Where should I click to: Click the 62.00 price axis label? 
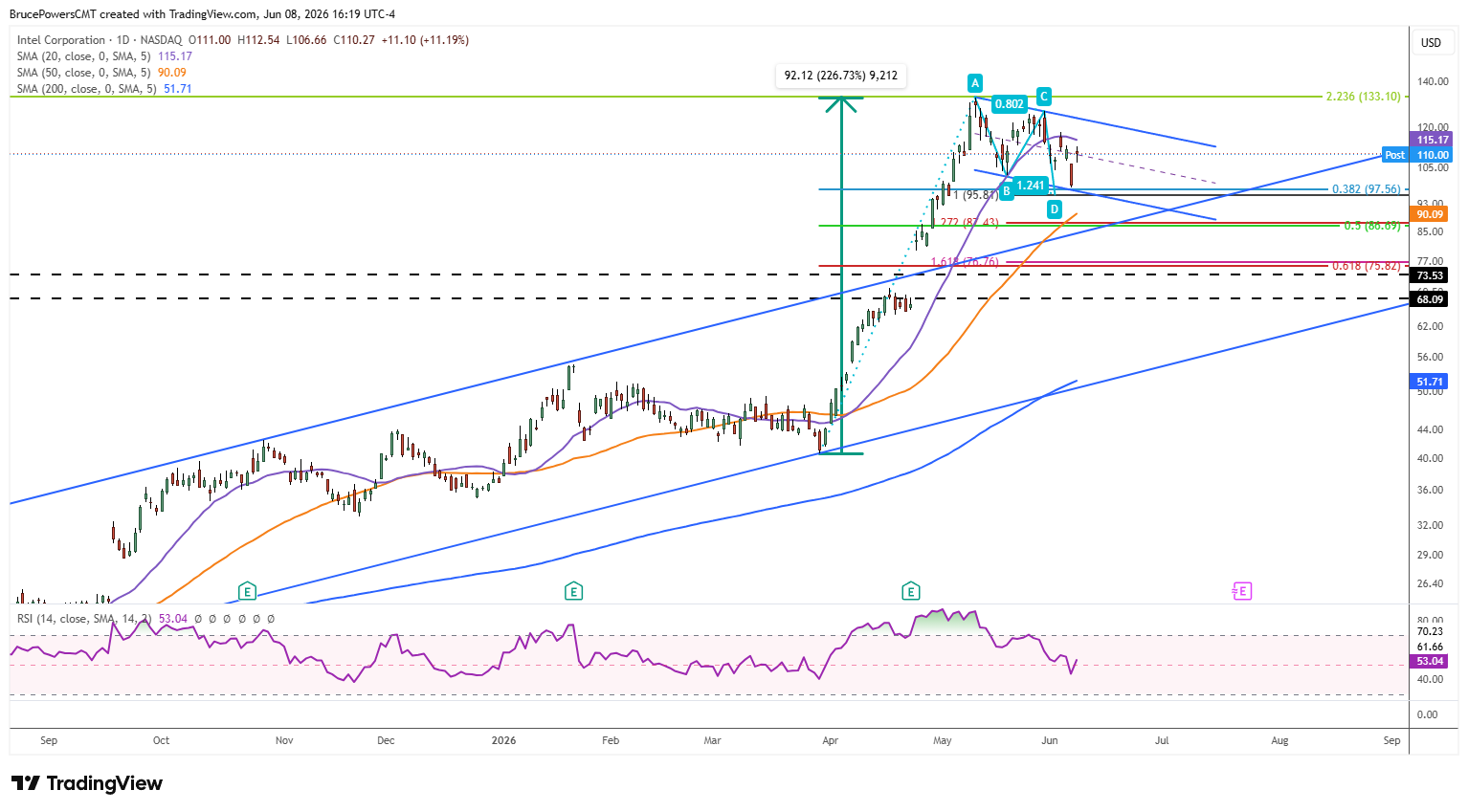[1430, 326]
